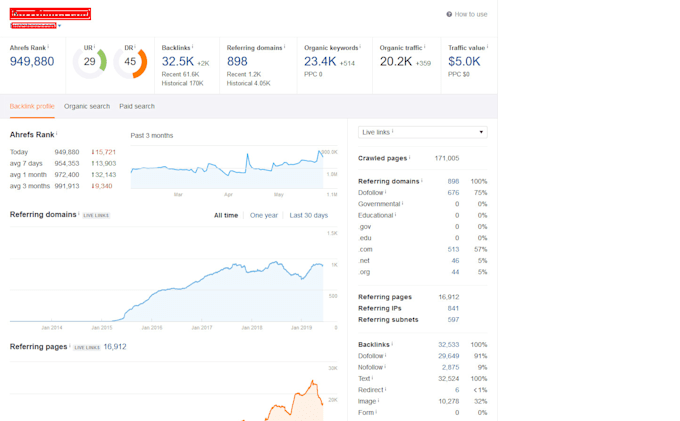Switch chart range to Last 30 days
The image size is (680, 421).
[x=308, y=215]
